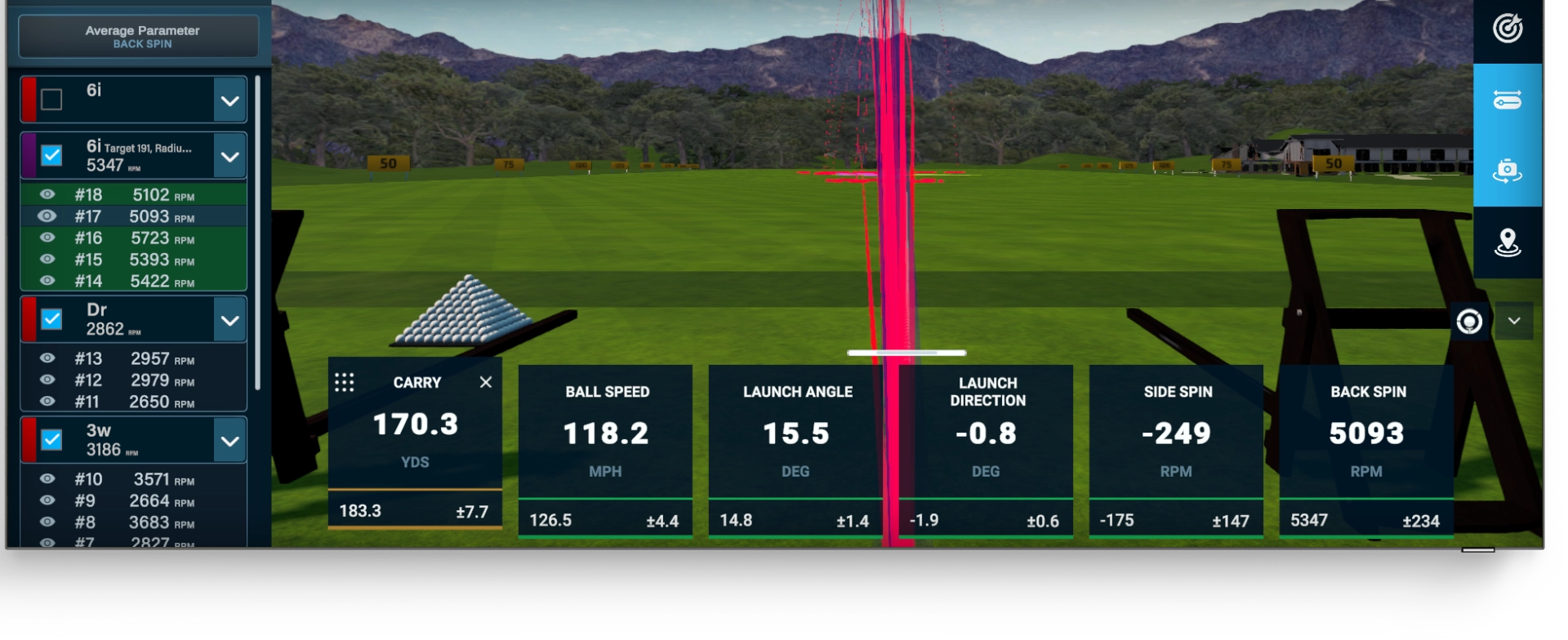Expand the dropdown arrow beside view icon

[1514, 321]
